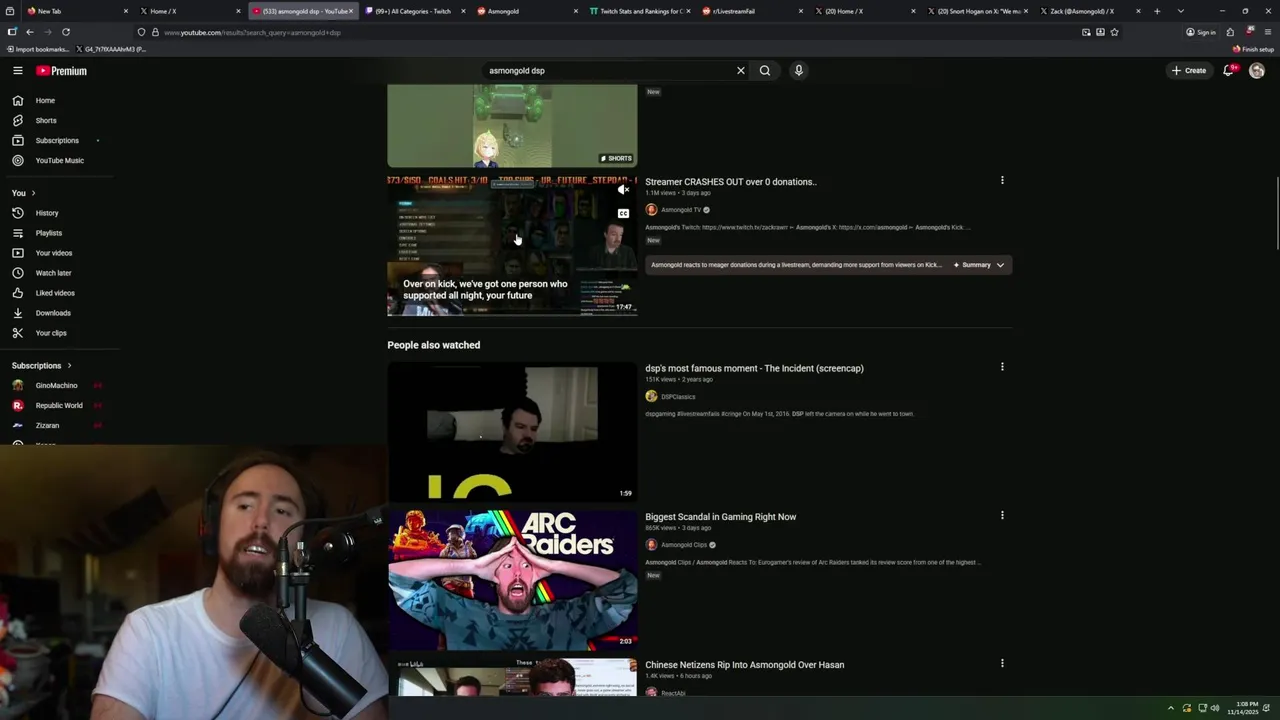Viewport: 1280px width, 720px height.
Task: Open Chinese Netizens Rip Into Asmongold title
Action: pyautogui.click(x=745, y=665)
